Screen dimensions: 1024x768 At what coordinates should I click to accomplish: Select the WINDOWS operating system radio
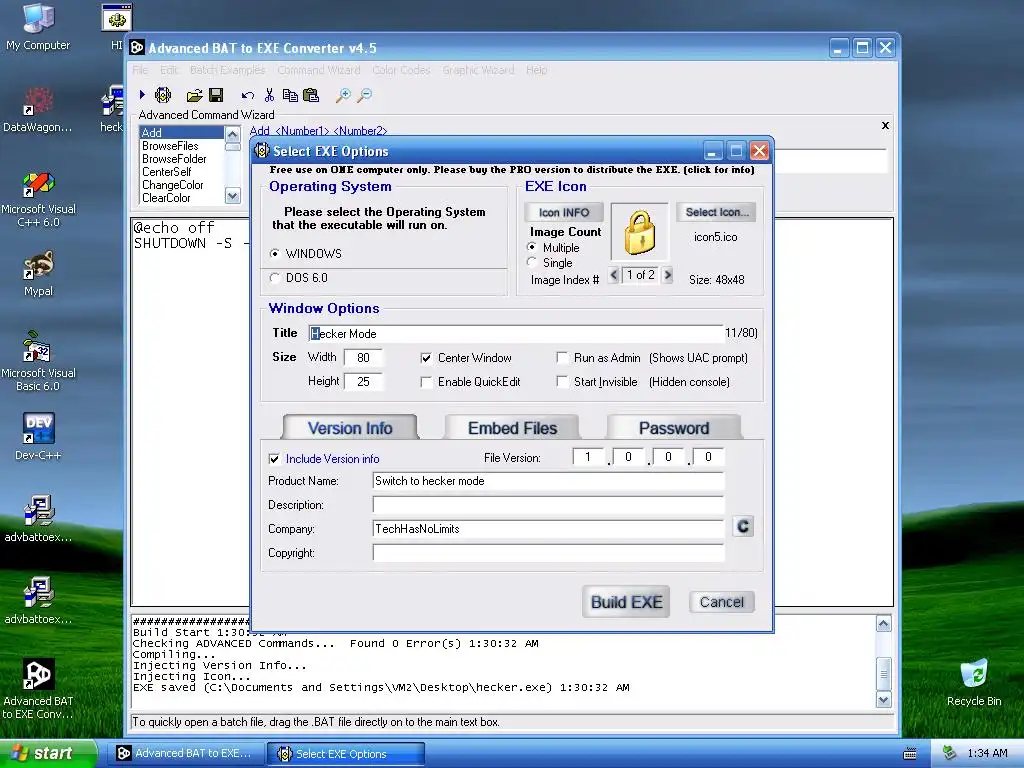point(275,253)
